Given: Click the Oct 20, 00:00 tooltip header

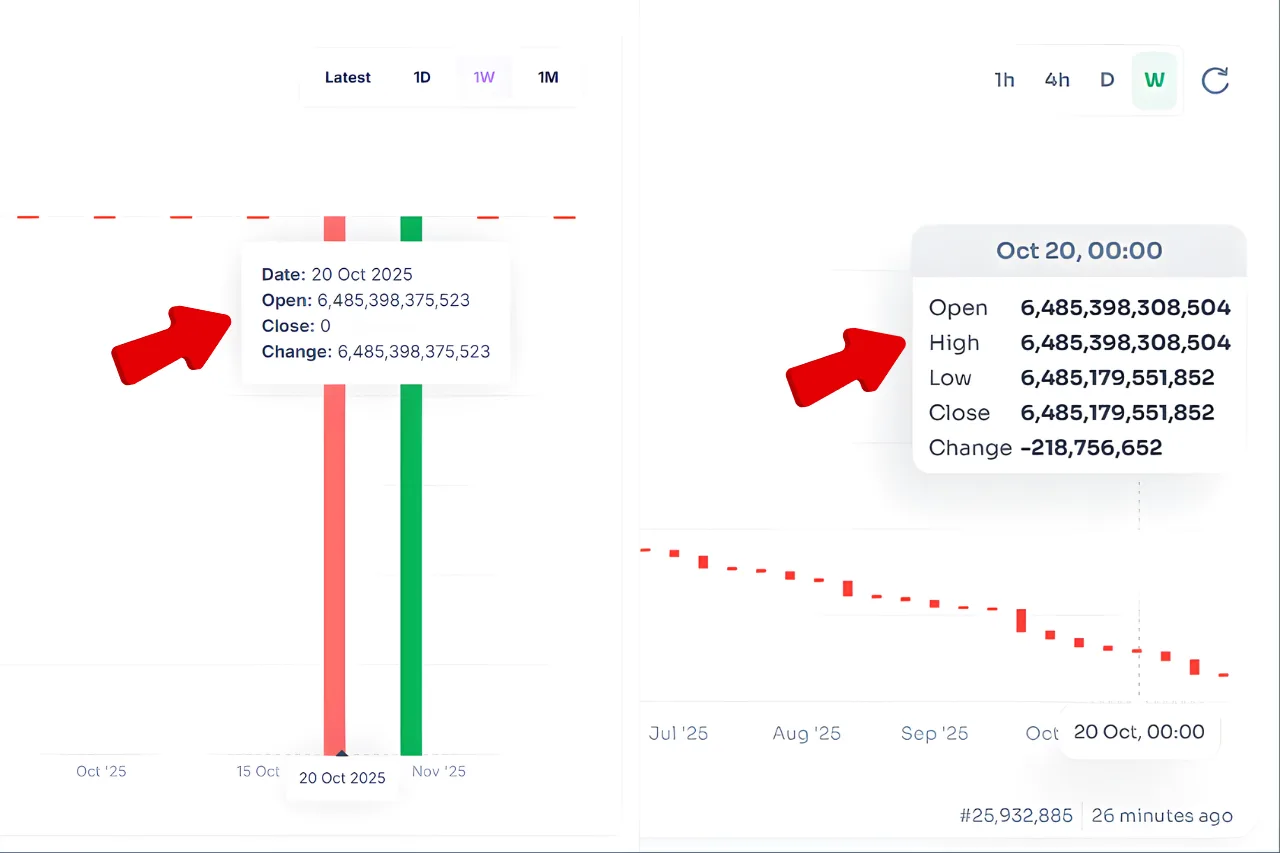Looking at the screenshot, I should click(x=1079, y=251).
